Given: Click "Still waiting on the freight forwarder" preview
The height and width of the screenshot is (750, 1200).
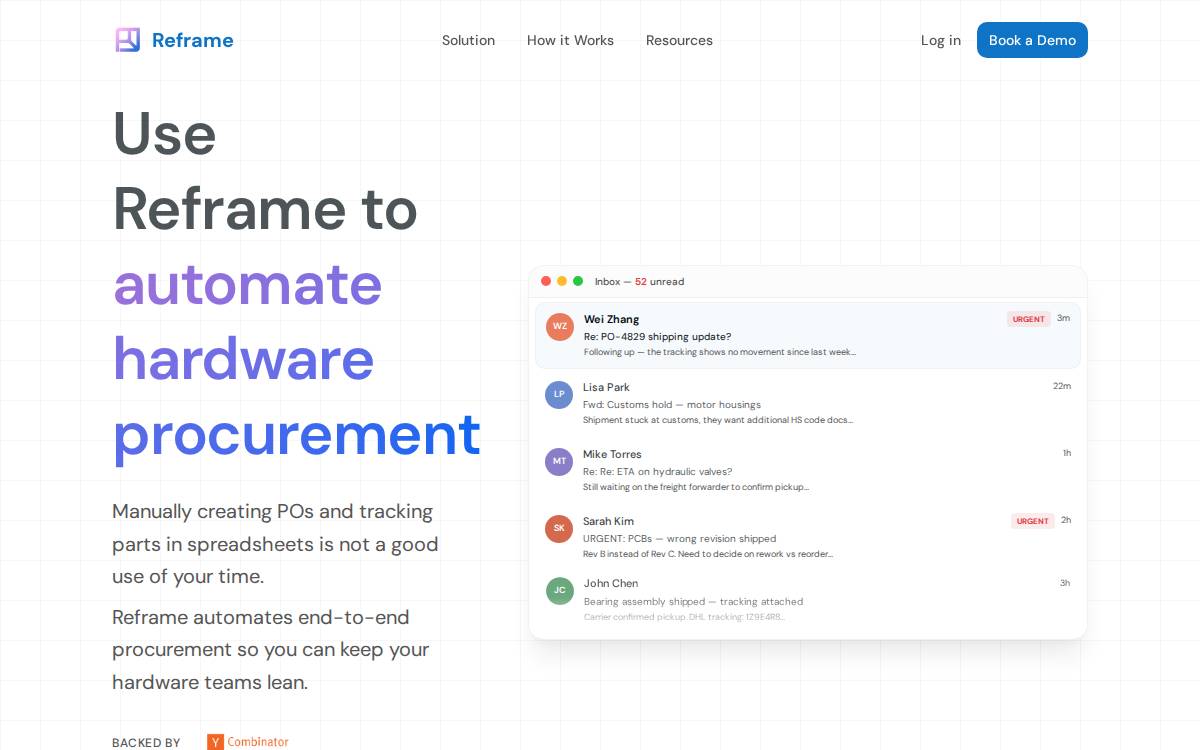Looking at the screenshot, I should [x=696, y=487].
